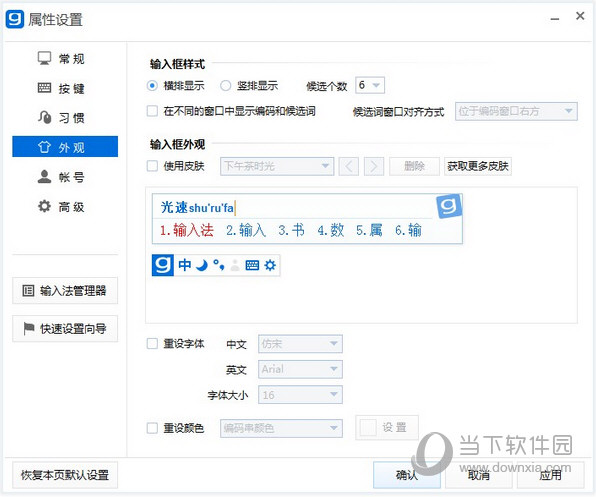Select 横排显示 horizontal display radio
Image resolution: width=596 pixels, height=497 pixels.
[x=152, y=85]
